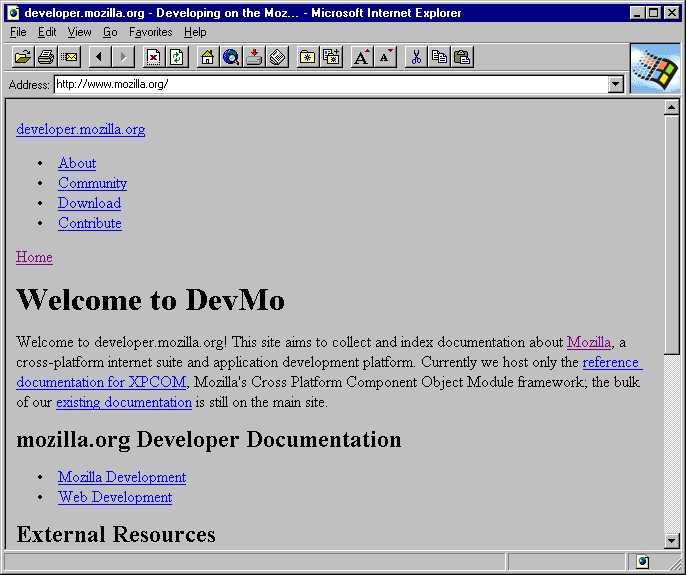Open the Favorites menu
Viewport: 686px width, 575px height.
point(150,32)
